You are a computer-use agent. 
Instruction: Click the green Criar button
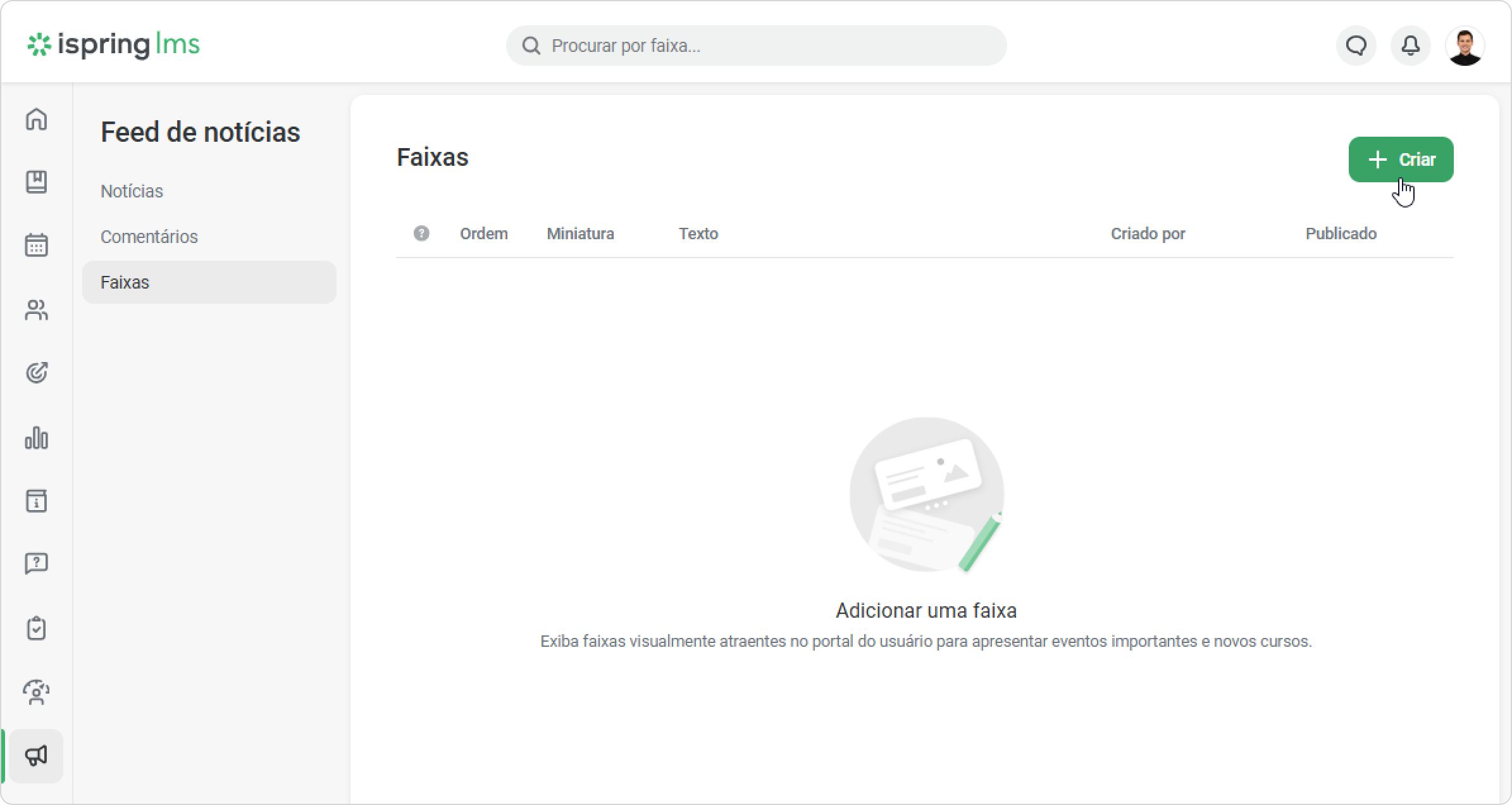pos(1401,159)
